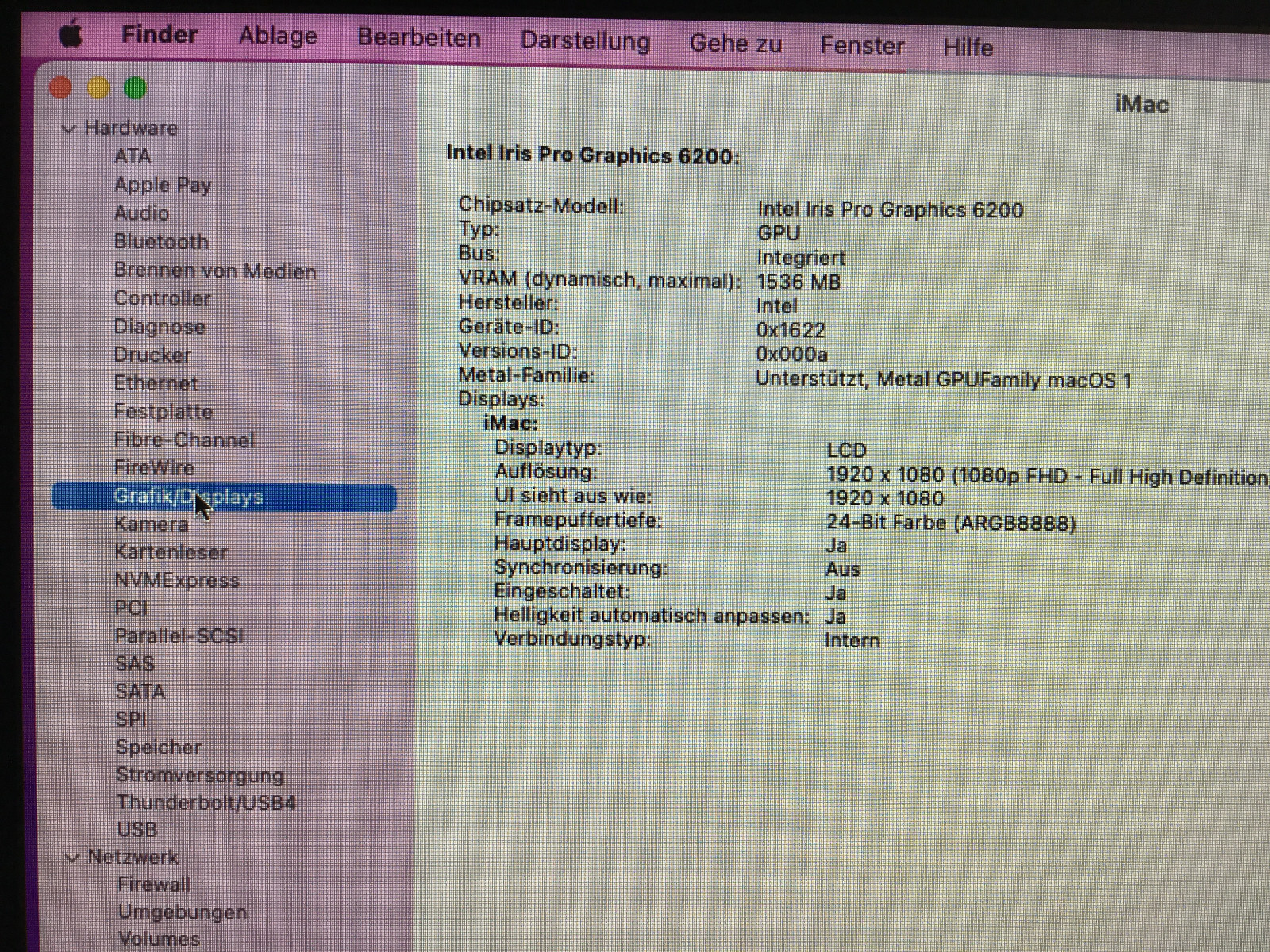Click the Bus value Integriert
The height and width of the screenshot is (952, 1270).
pos(801,258)
